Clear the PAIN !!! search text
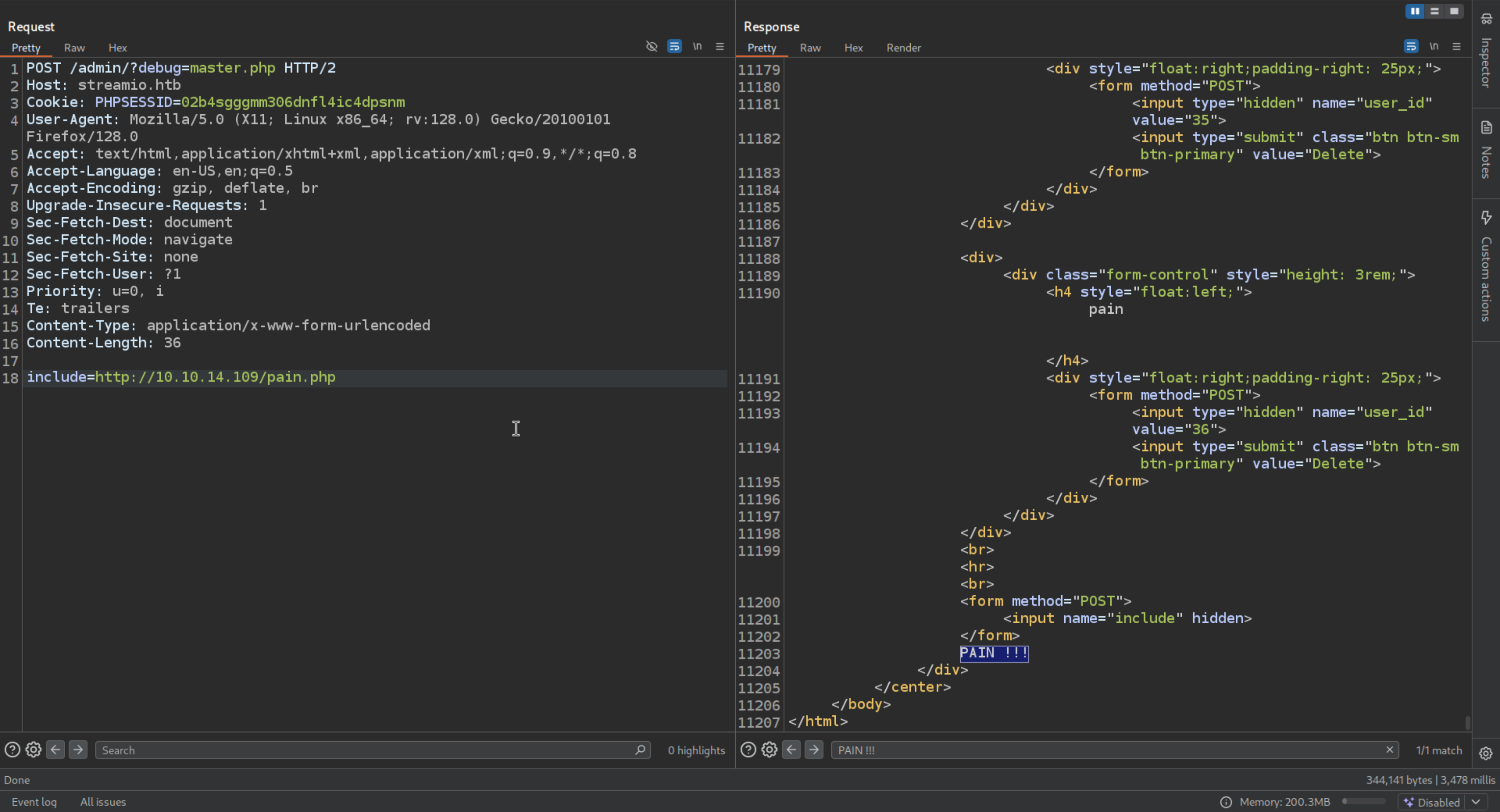The image size is (1500, 812). [1389, 750]
